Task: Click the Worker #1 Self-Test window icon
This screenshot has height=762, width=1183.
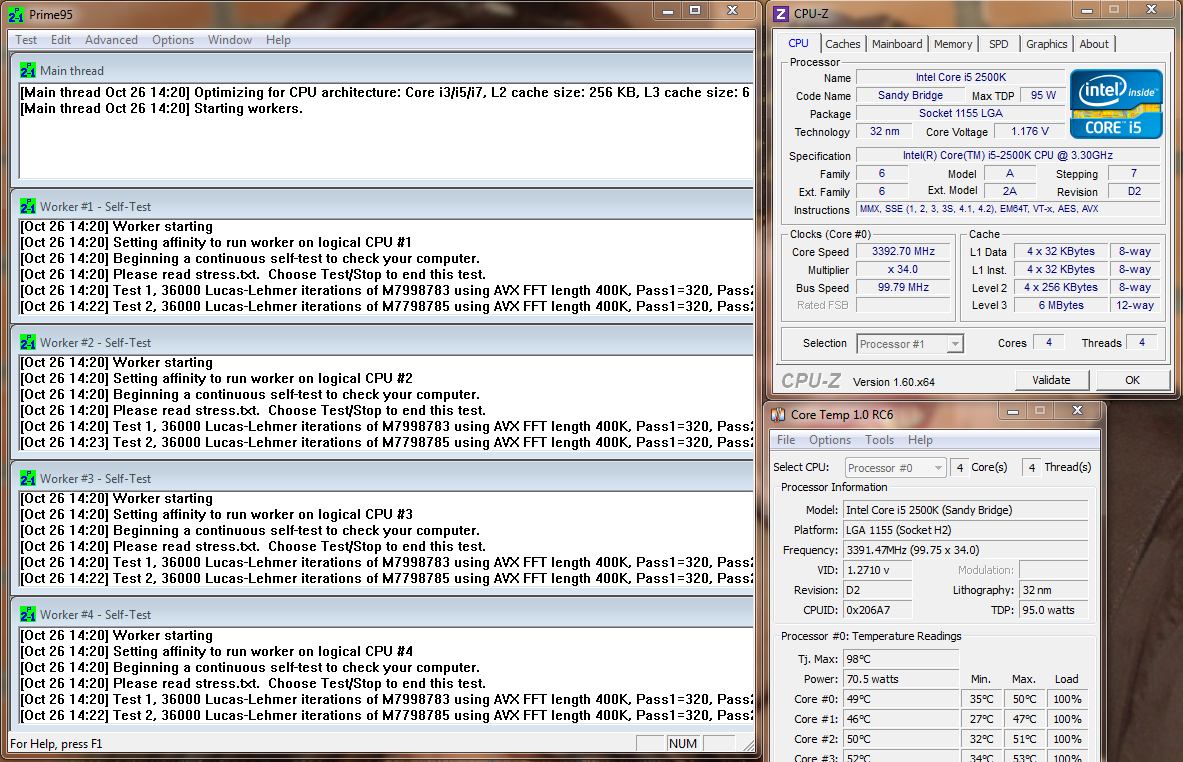Action: pos(28,206)
